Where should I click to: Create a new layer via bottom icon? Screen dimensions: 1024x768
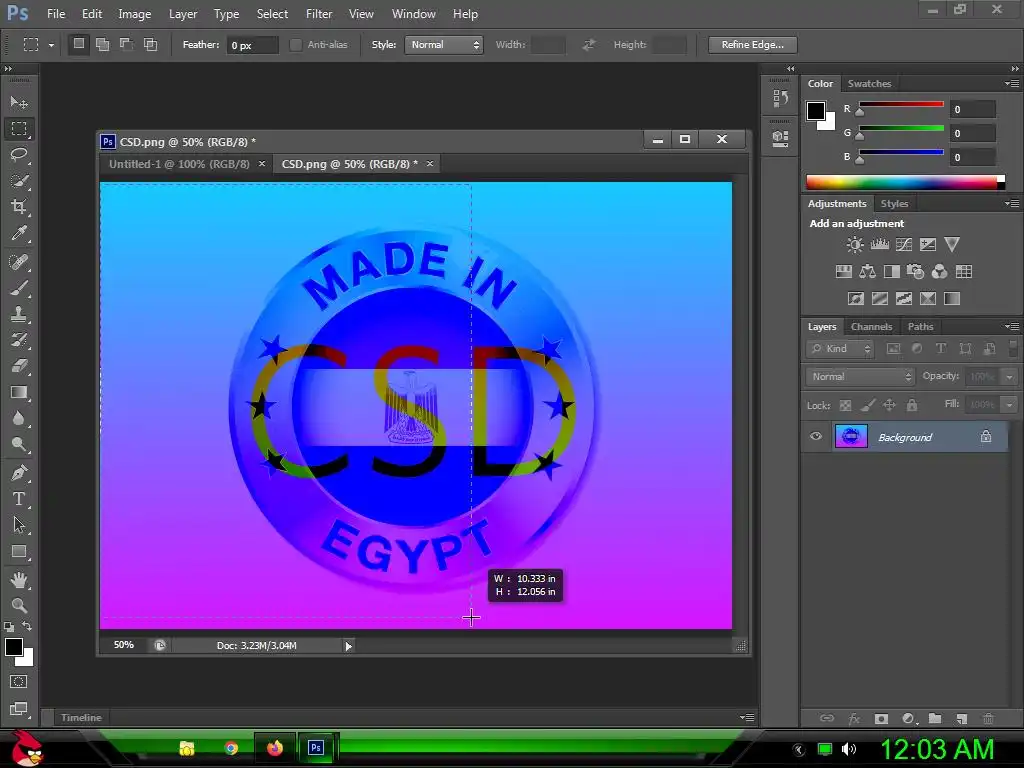point(961,718)
